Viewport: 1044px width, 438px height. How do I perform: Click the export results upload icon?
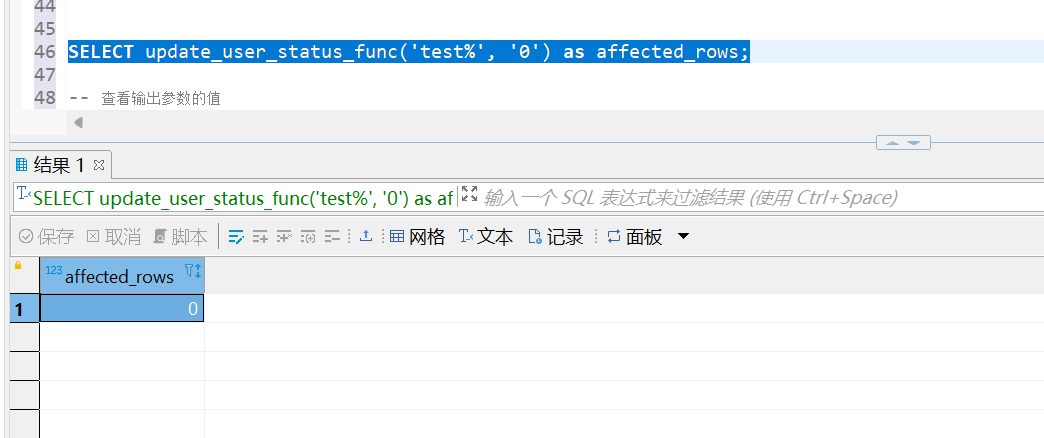click(366, 237)
